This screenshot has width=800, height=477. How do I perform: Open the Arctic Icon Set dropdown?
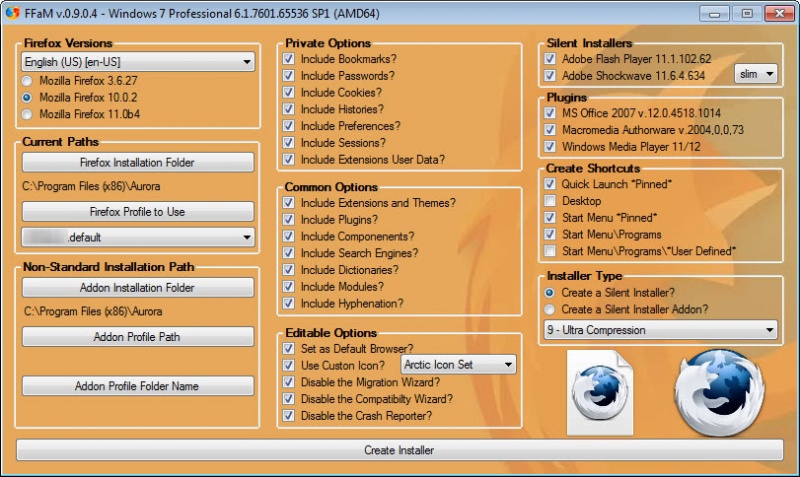[x=458, y=365]
